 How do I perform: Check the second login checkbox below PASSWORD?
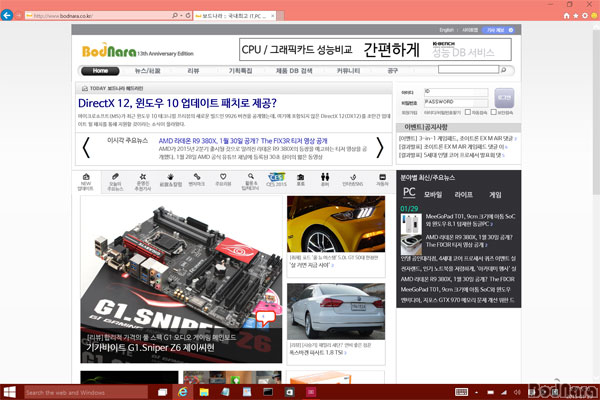coord(494,112)
